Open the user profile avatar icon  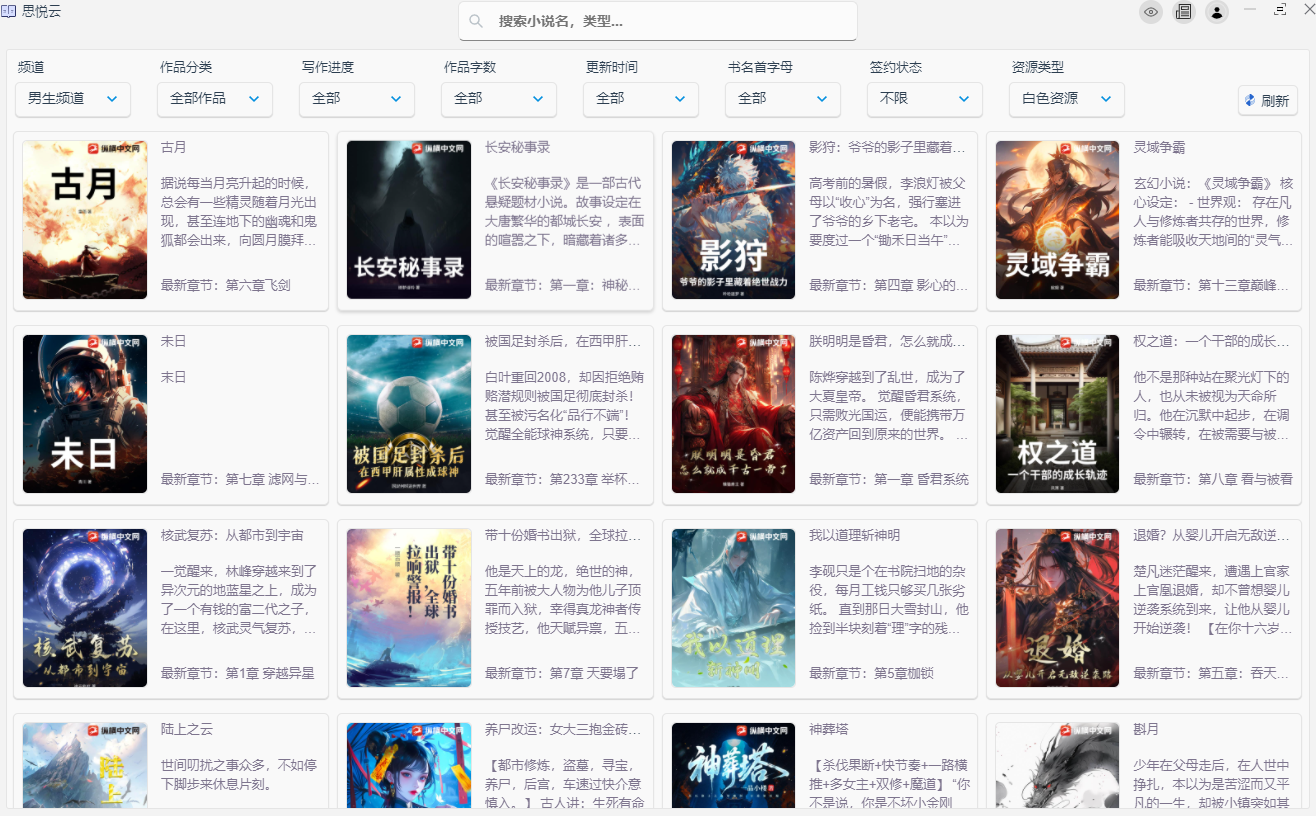coord(1217,12)
